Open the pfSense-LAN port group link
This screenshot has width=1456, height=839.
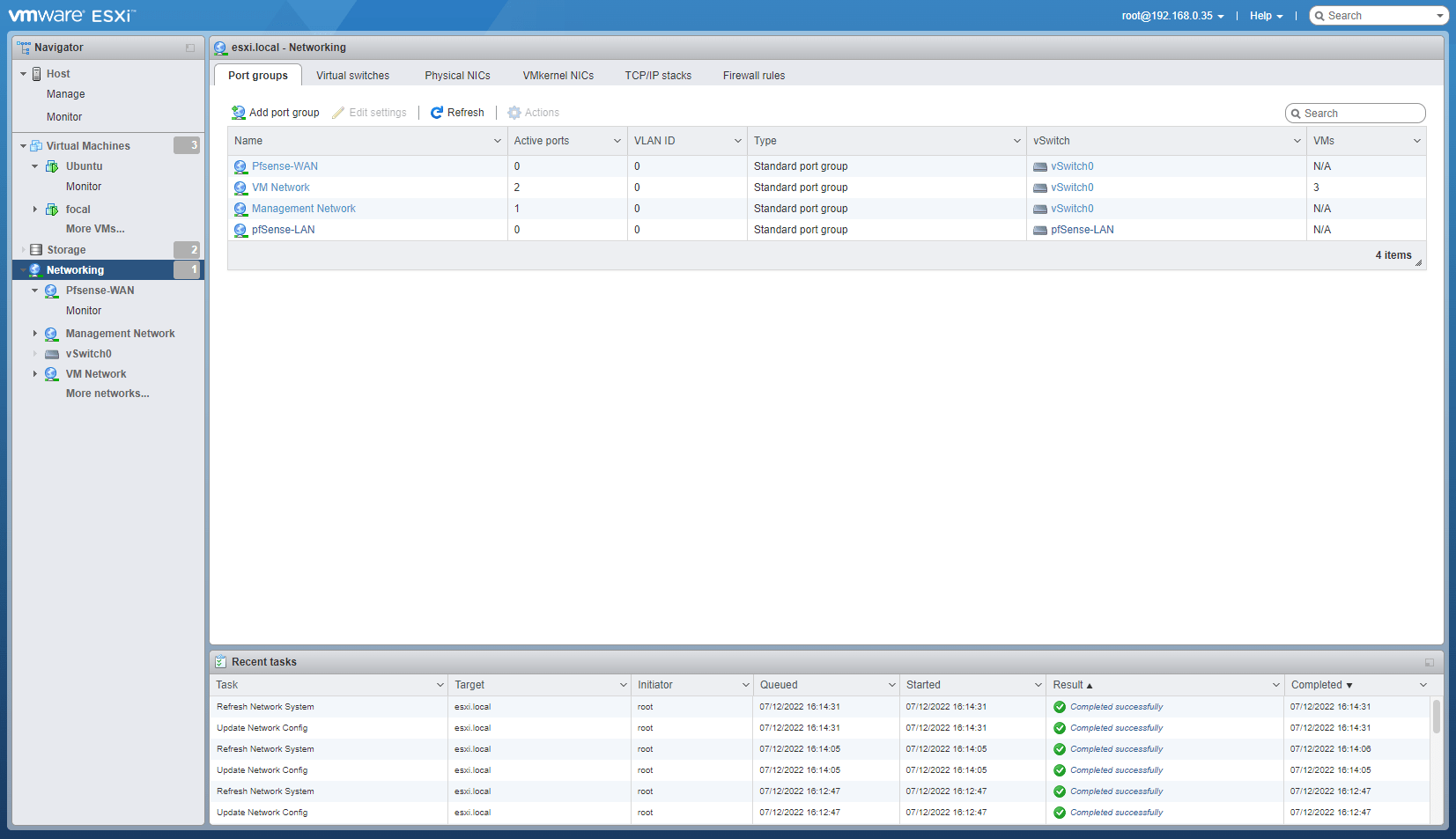pyautogui.click(x=283, y=230)
